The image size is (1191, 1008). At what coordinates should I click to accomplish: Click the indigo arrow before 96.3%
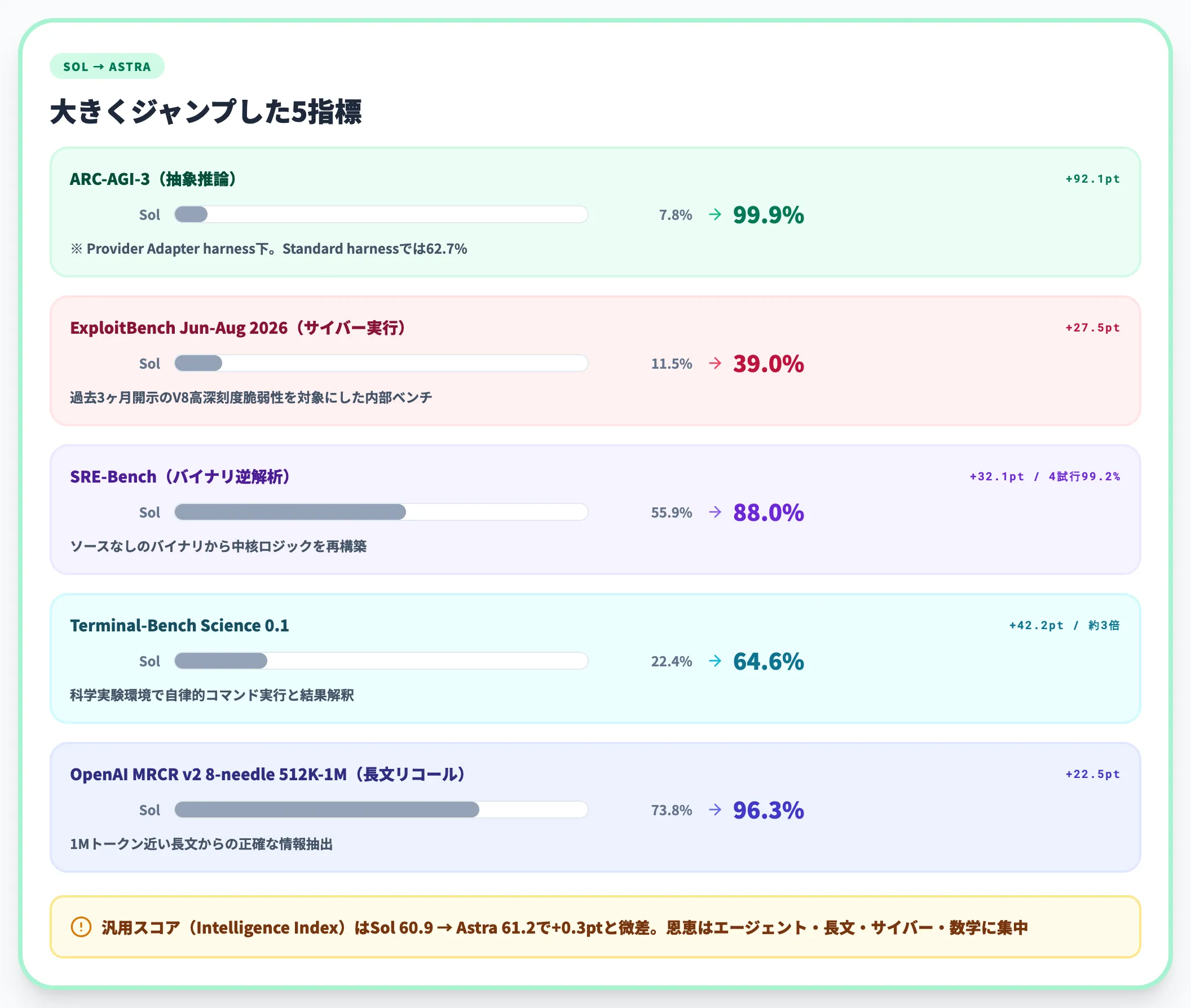pyautogui.click(x=714, y=809)
